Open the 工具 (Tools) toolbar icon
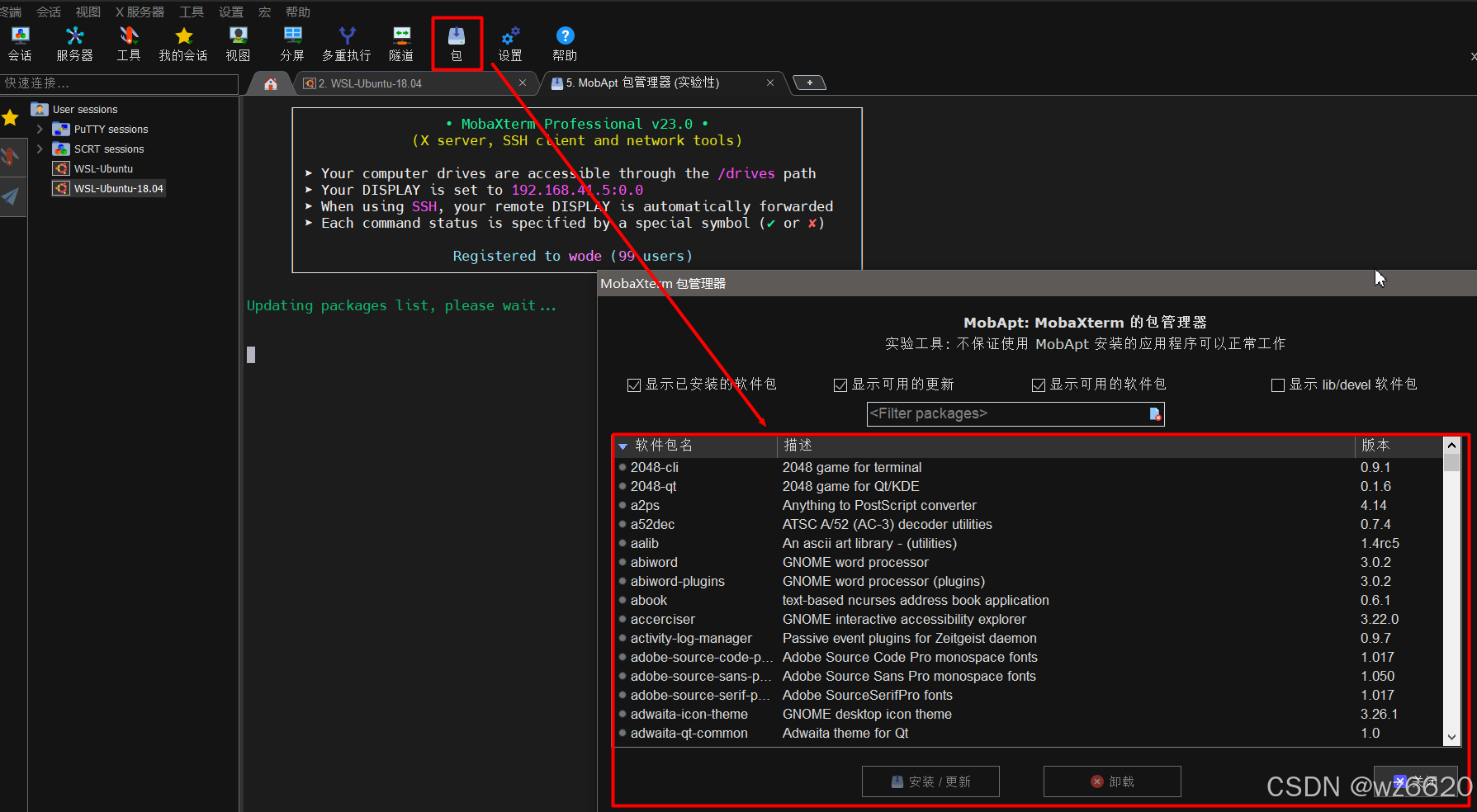This screenshot has height=812, width=1477. (x=129, y=44)
